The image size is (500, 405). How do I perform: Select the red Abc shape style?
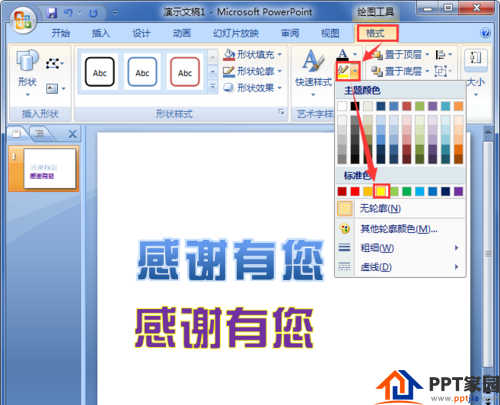[185, 72]
